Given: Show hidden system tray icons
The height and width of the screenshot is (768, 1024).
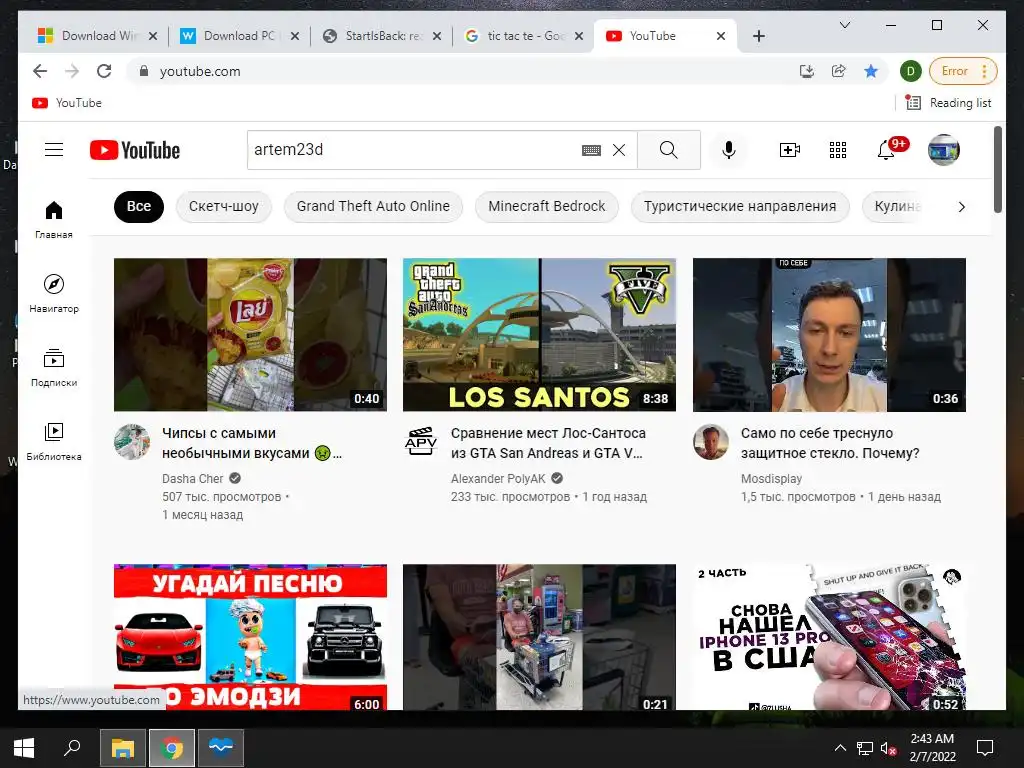Looking at the screenshot, I should point(840,748).
